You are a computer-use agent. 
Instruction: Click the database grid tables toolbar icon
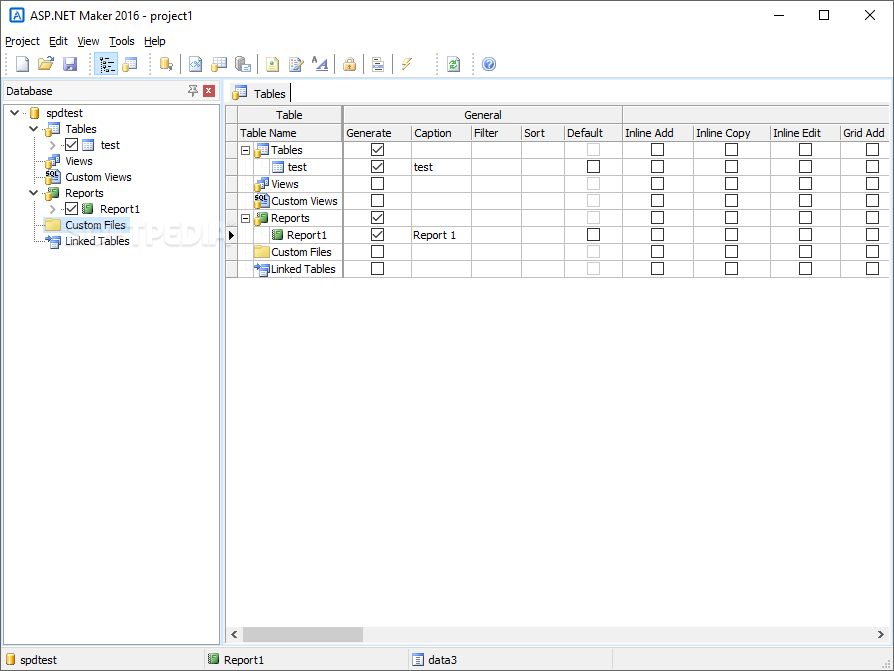(219, 64)
